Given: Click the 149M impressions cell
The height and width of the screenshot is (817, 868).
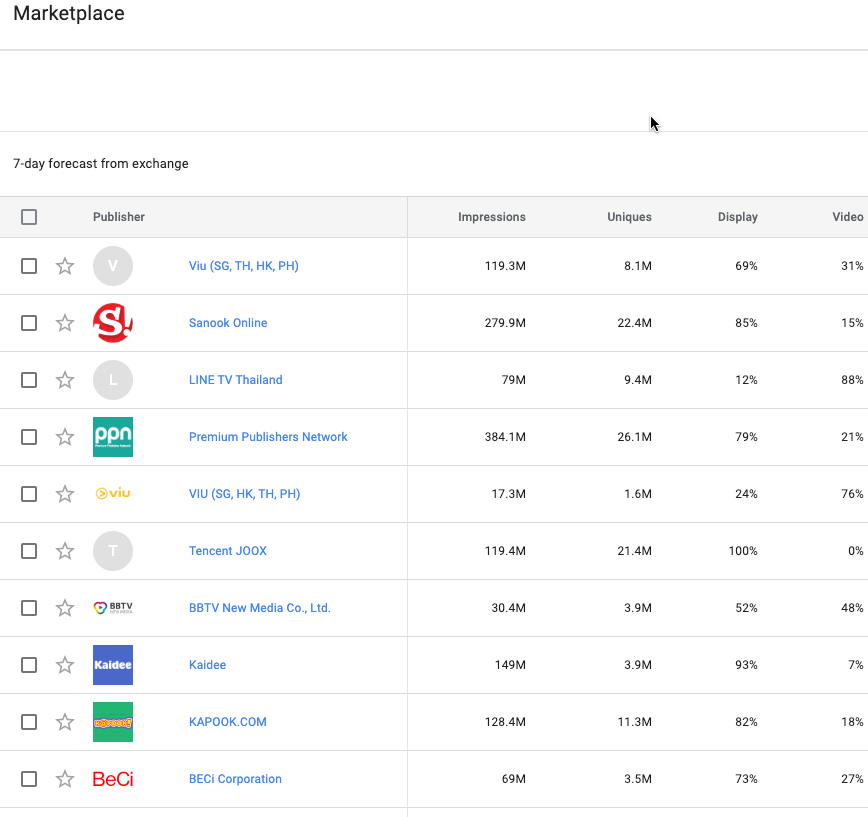Looking at the screenshot, I should pos(510,665).
